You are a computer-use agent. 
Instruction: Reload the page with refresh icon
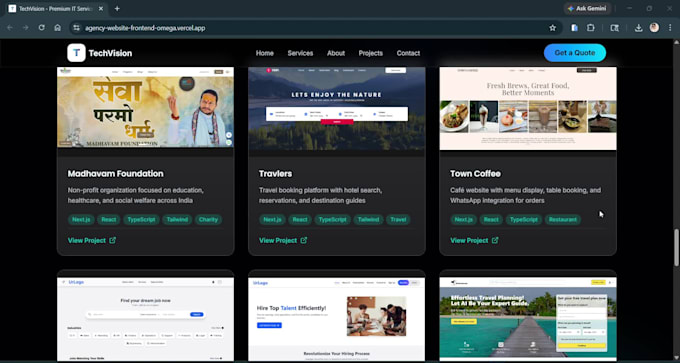(42, 28)
